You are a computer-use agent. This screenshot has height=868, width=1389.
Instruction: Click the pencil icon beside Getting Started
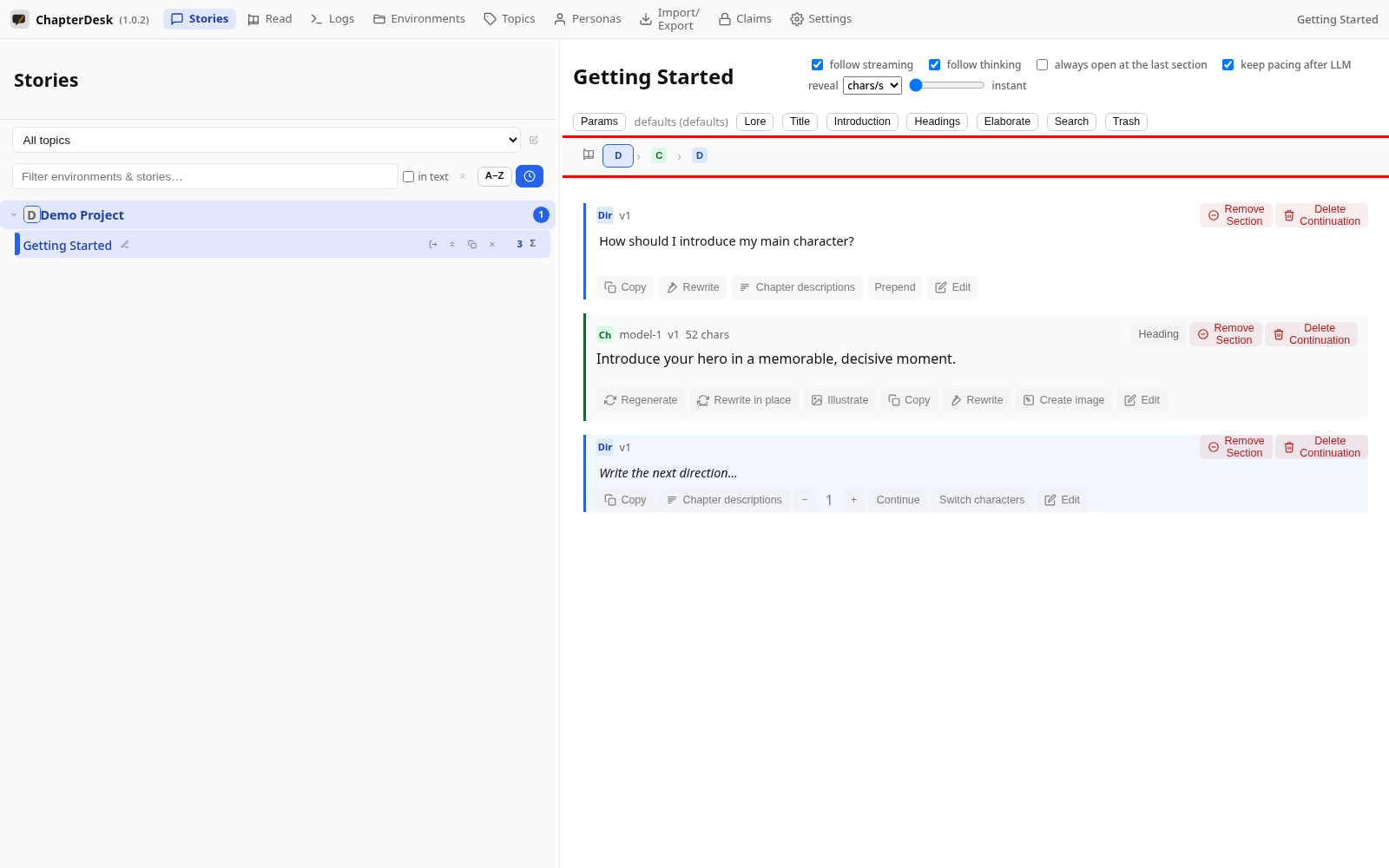point(125,245)
